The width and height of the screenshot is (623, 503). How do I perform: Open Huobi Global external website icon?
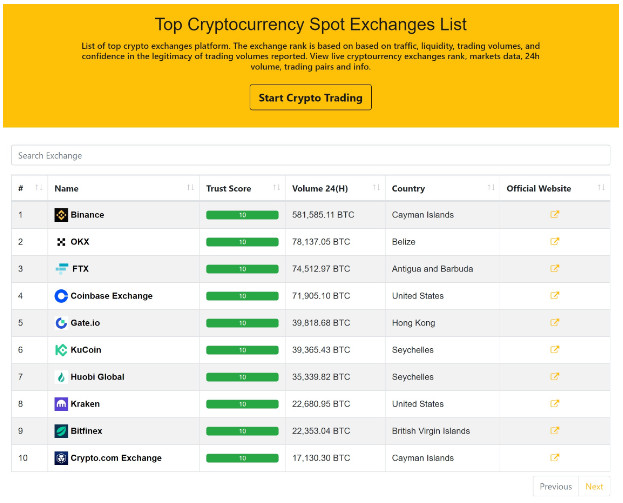point(554,377)
